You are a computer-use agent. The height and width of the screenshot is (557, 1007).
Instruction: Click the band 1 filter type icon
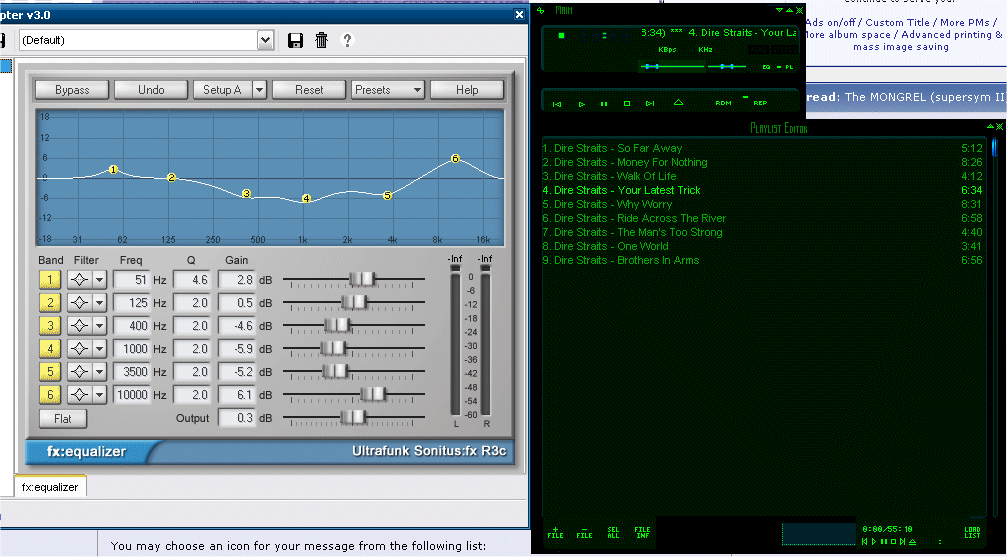point(79,279)
